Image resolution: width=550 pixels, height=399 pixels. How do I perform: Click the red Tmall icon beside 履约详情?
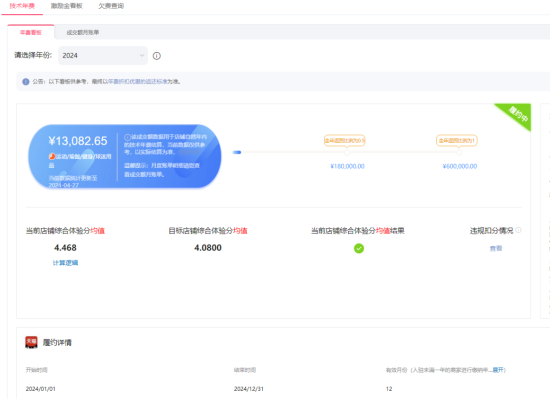click(31, 342)
